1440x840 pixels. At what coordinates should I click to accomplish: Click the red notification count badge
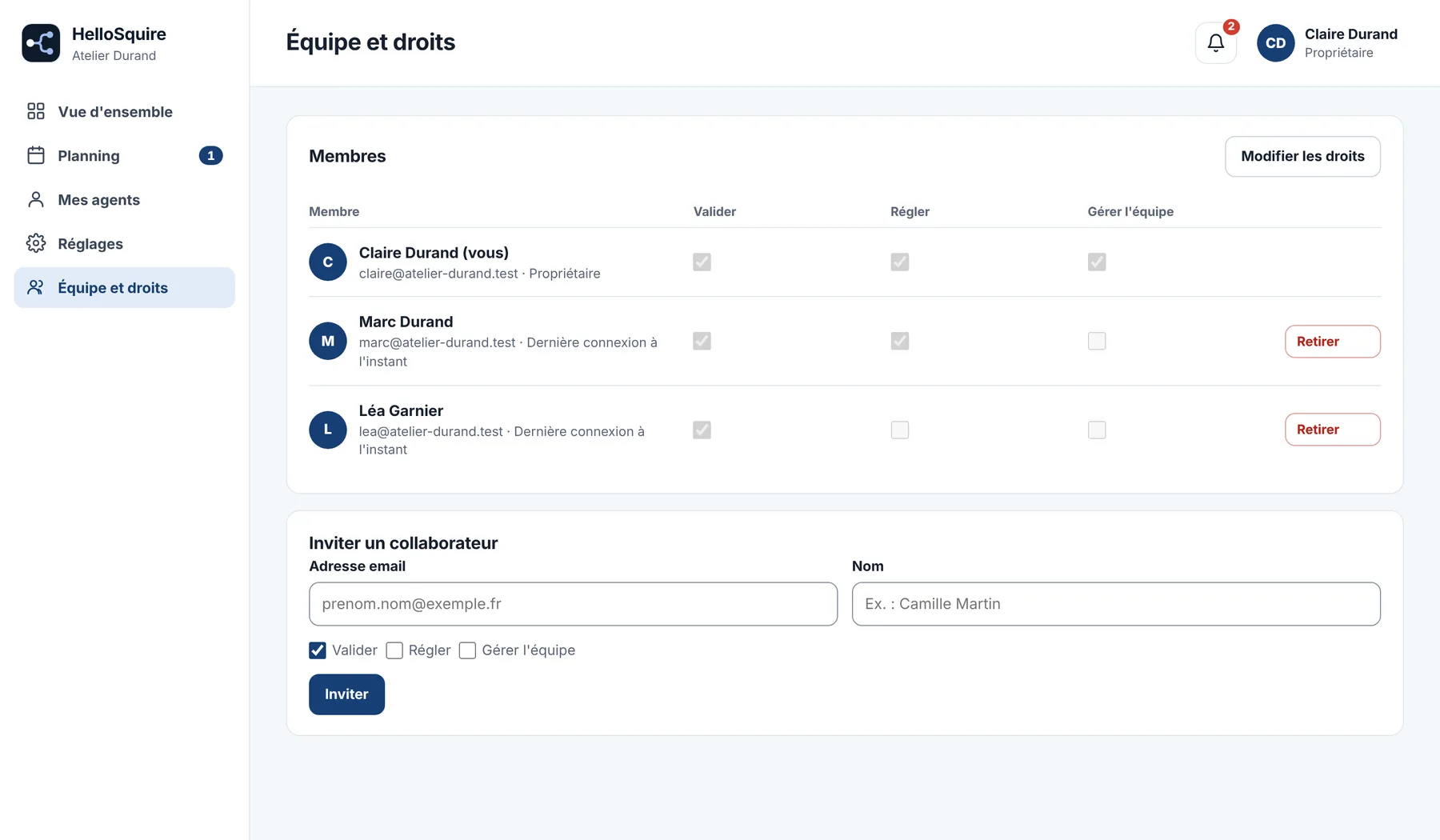(x=1231, y=27)
